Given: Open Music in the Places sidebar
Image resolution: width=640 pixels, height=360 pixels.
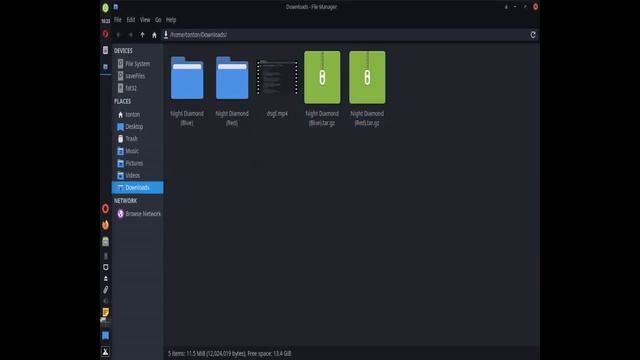Looking at the screenshot, I should tap(137, 151).
